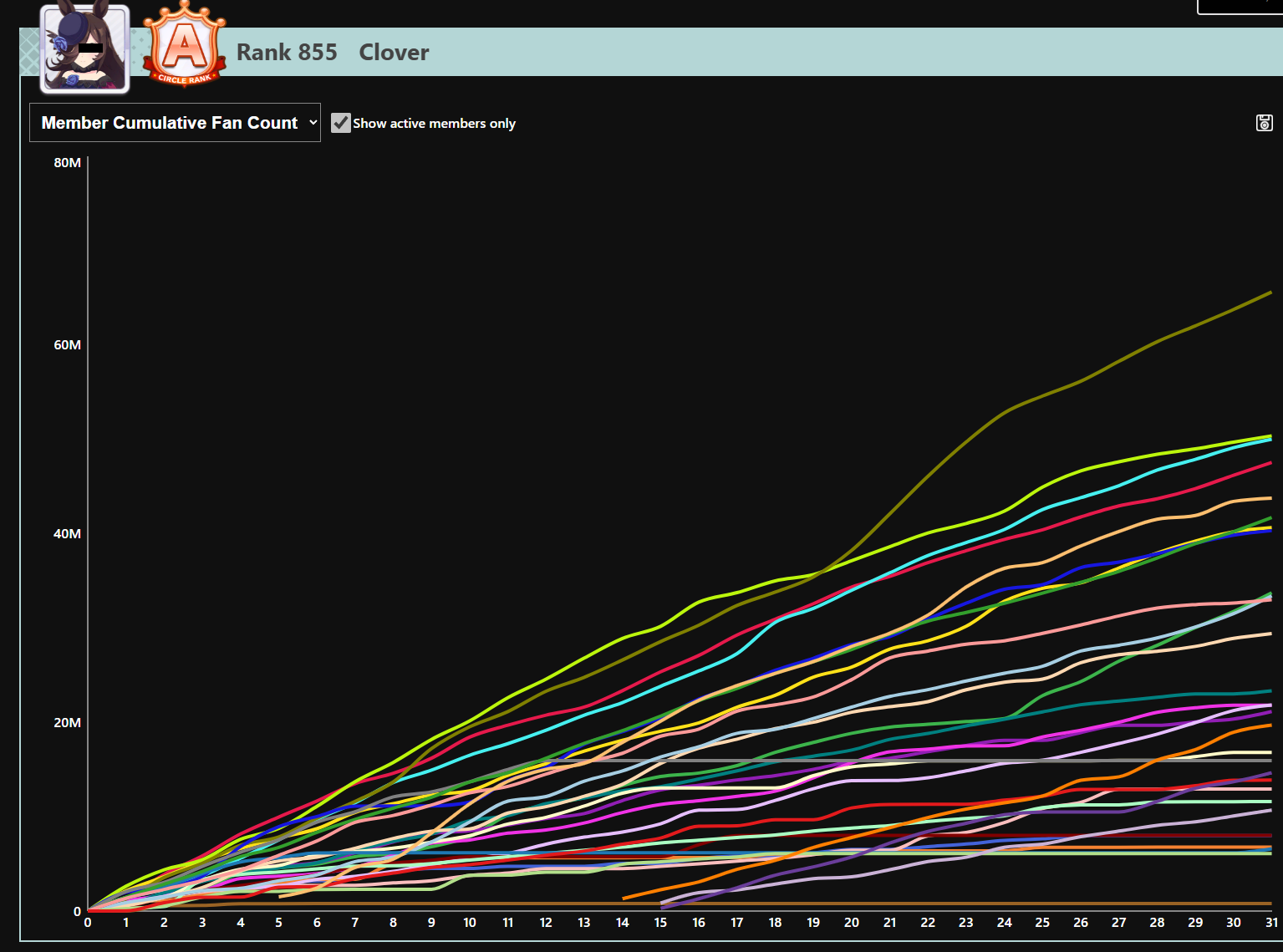Click day 26 on the horizontal axis
Viewport: 1283px width, 952px height.
(x=1081, y=923)
